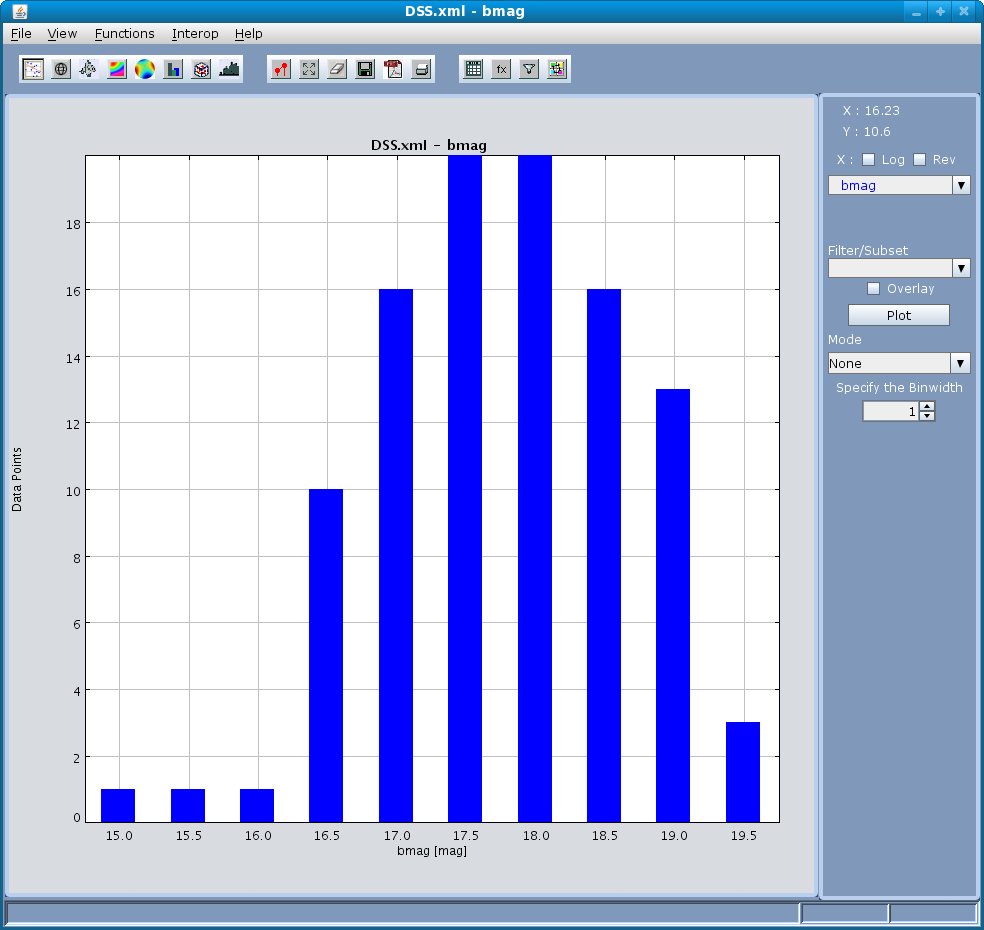
Task: Choose the histogram bar chart icon
Action: click(173, 70)
